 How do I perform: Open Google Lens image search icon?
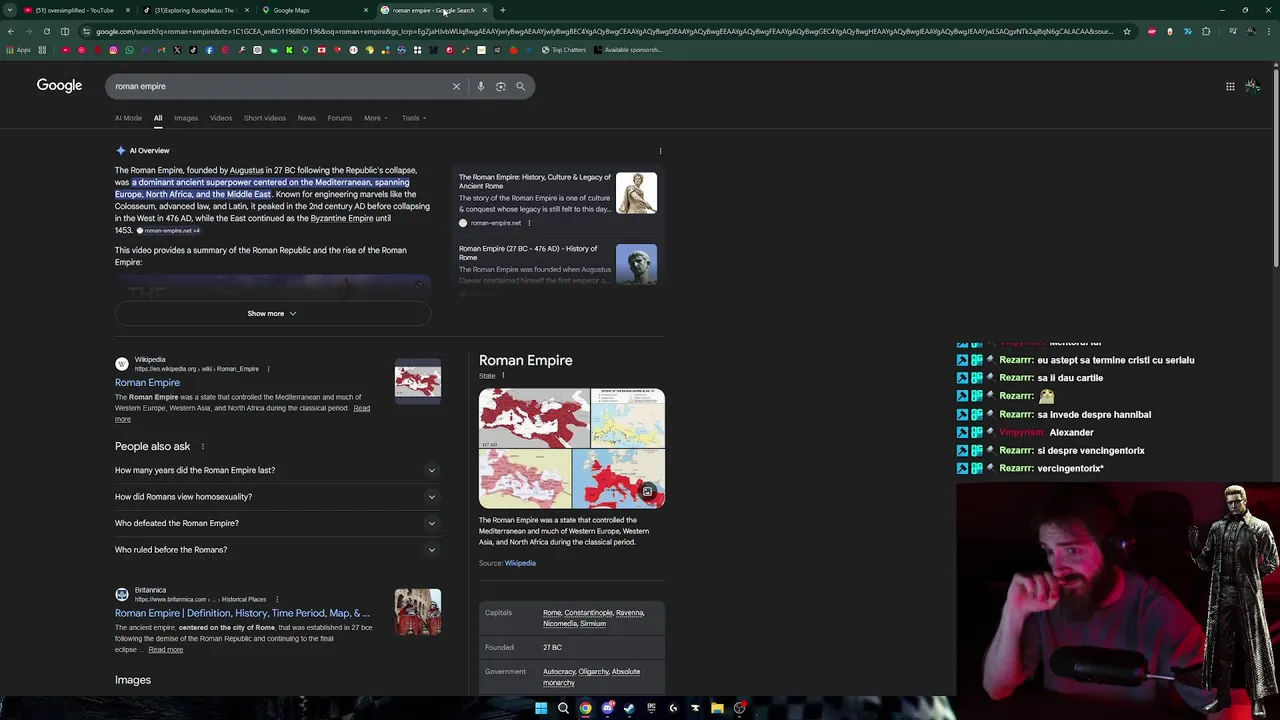[x=501, y=86]
